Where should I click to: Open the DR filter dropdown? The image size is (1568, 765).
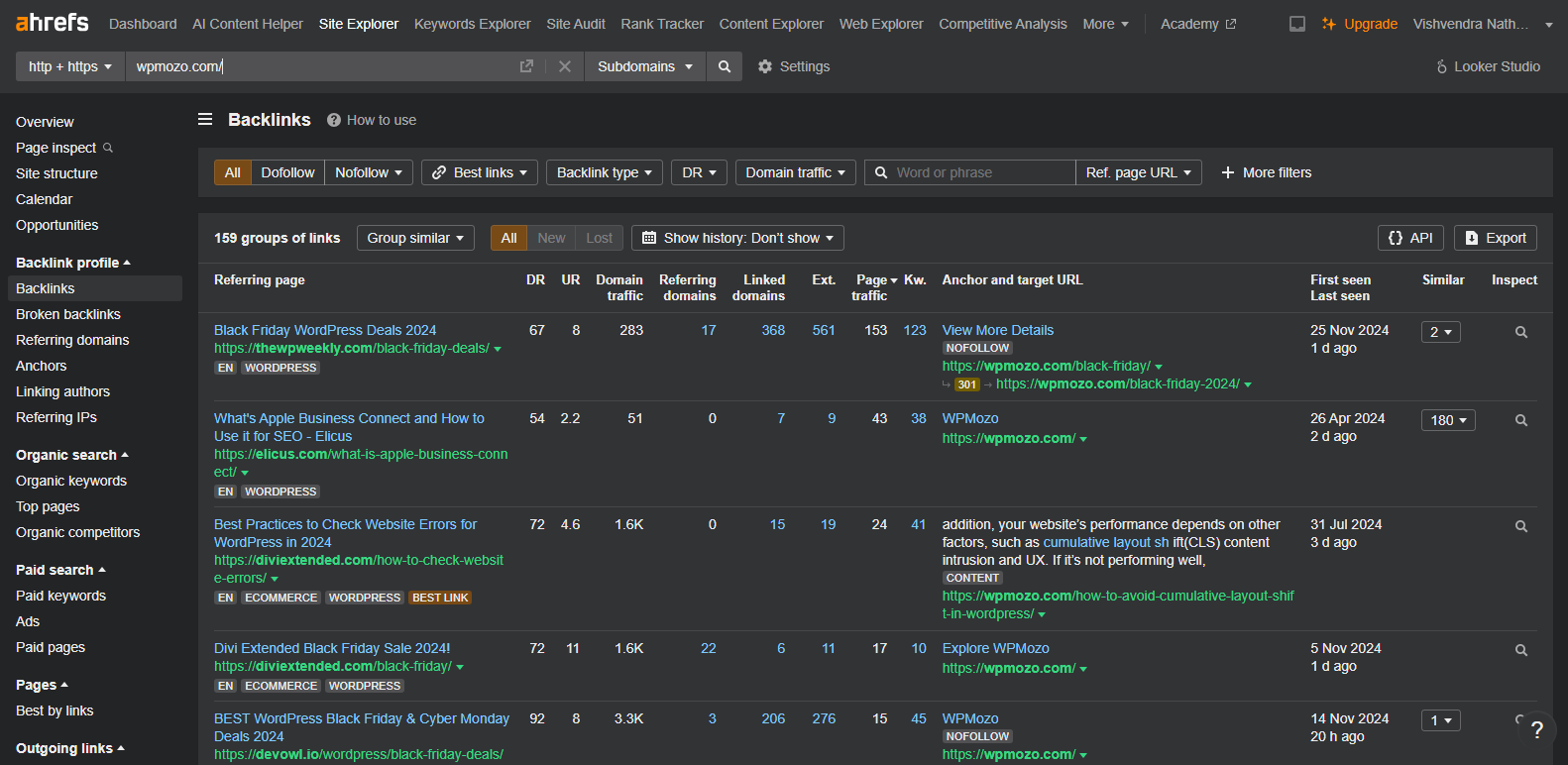[700, 172]
